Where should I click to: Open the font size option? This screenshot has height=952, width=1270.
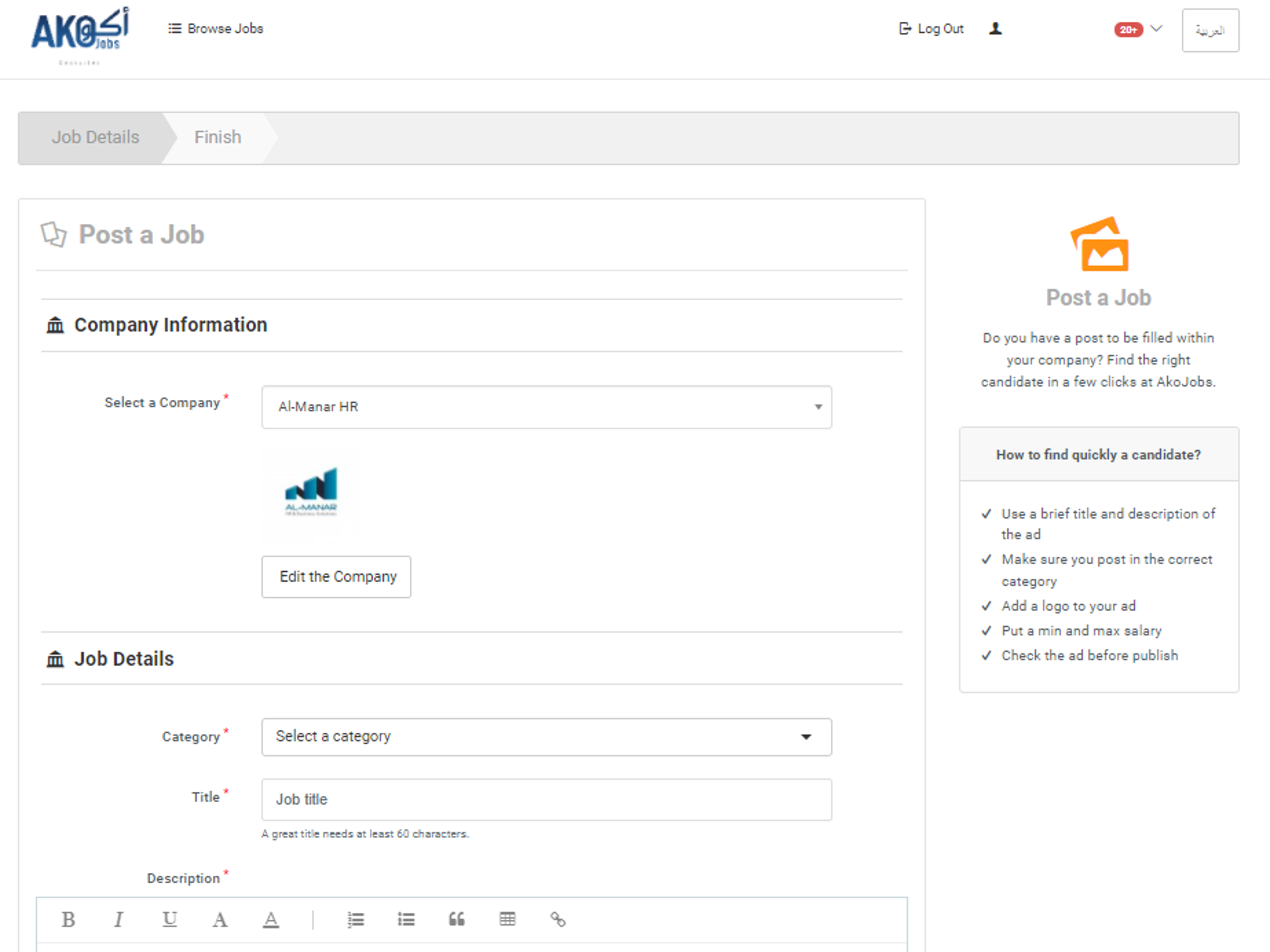click(x=220, y=919)
